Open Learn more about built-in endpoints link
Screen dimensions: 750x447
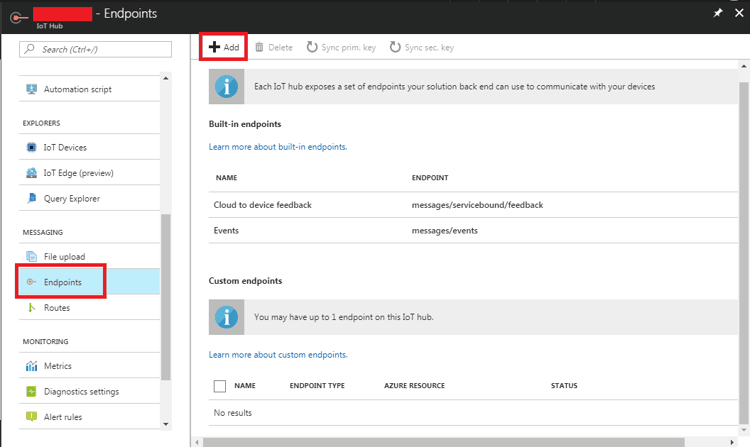[x=278, y=147]
